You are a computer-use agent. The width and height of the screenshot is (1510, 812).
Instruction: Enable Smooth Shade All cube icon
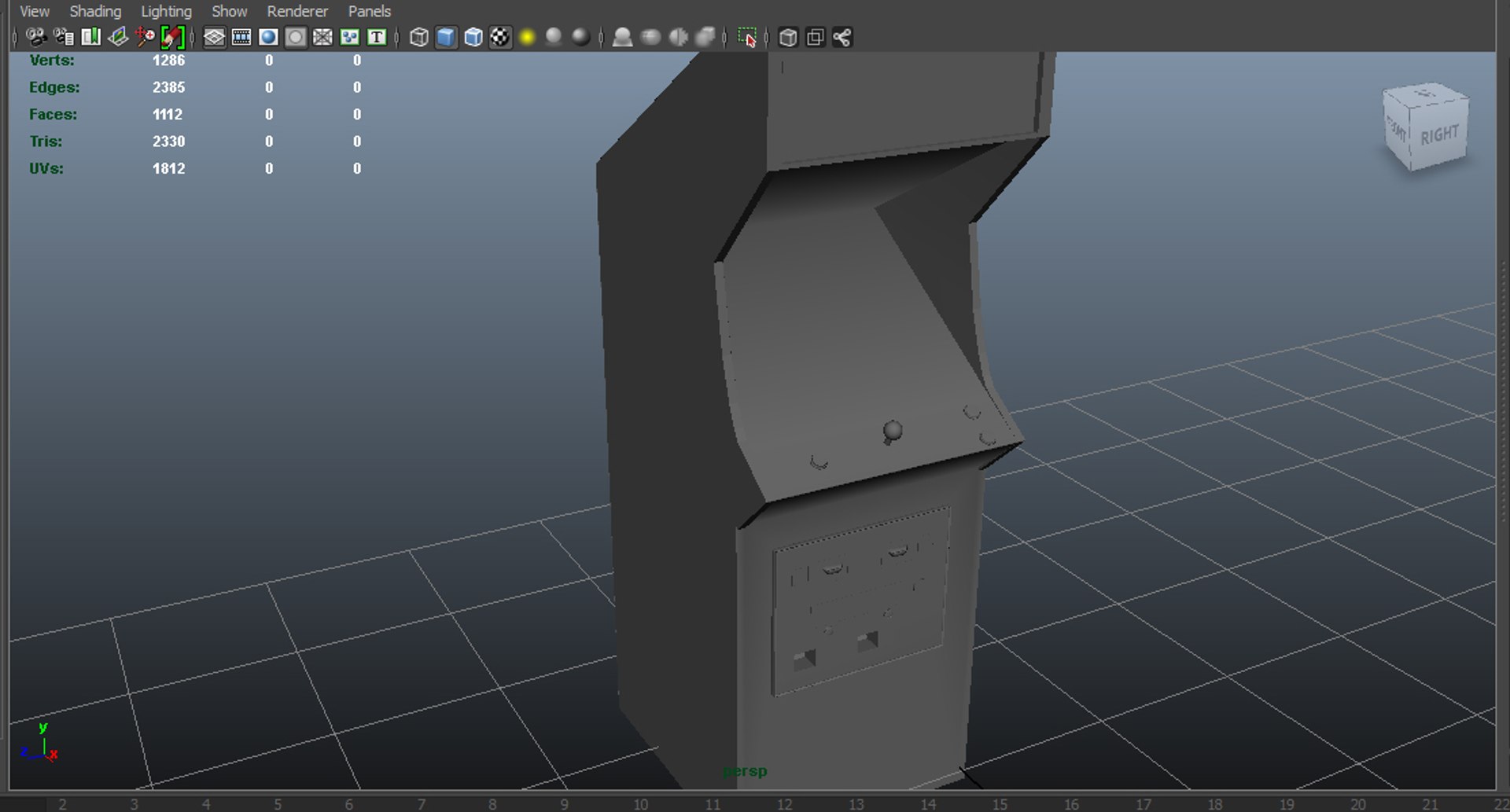click(x=446, y=37)
